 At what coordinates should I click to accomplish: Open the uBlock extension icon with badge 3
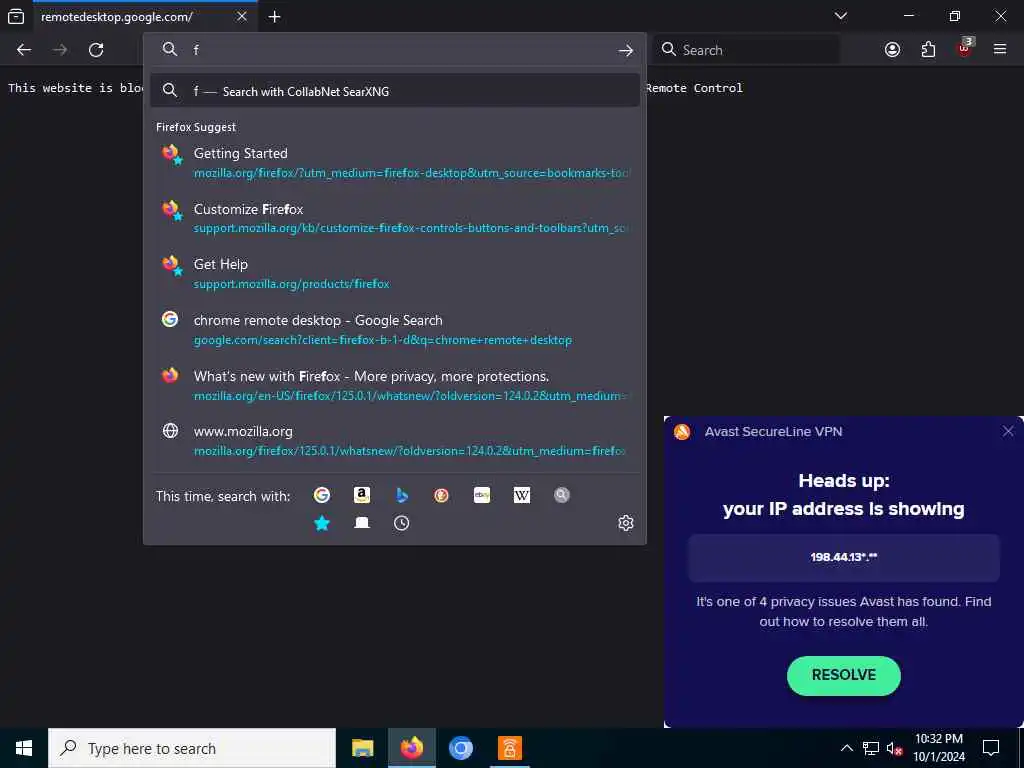point(965,49)
